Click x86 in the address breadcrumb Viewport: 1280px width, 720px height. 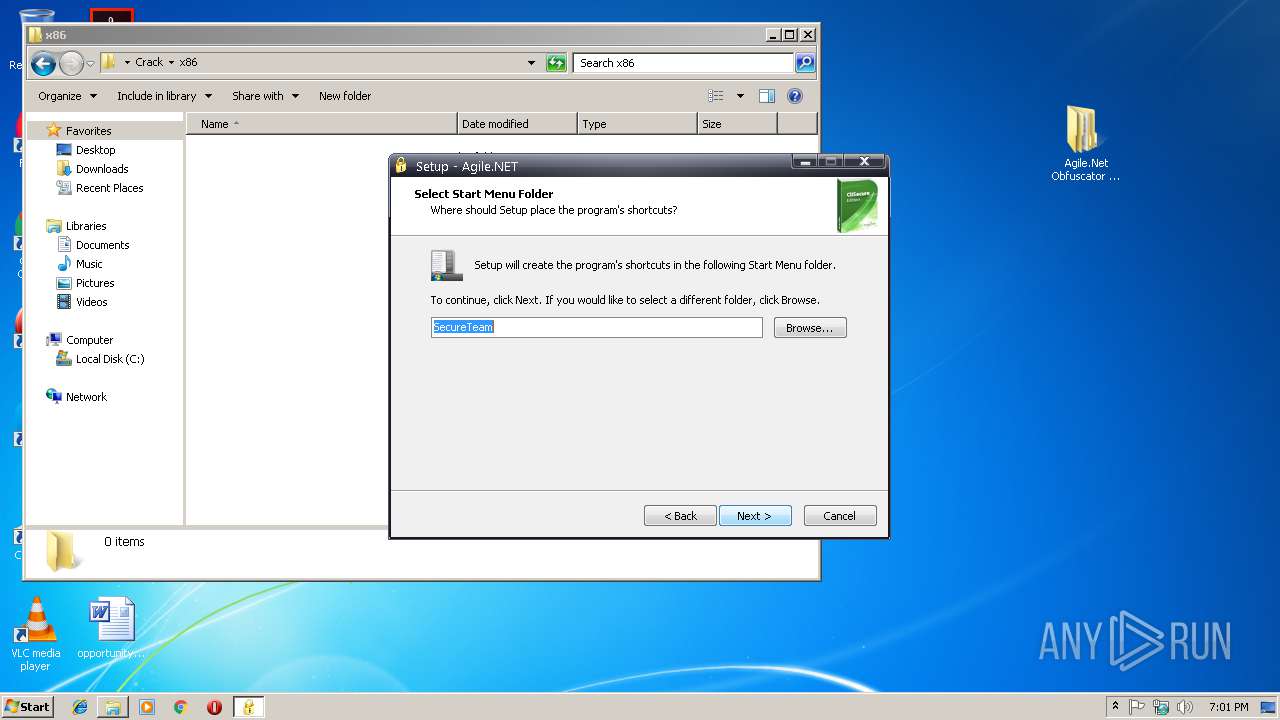188,62
